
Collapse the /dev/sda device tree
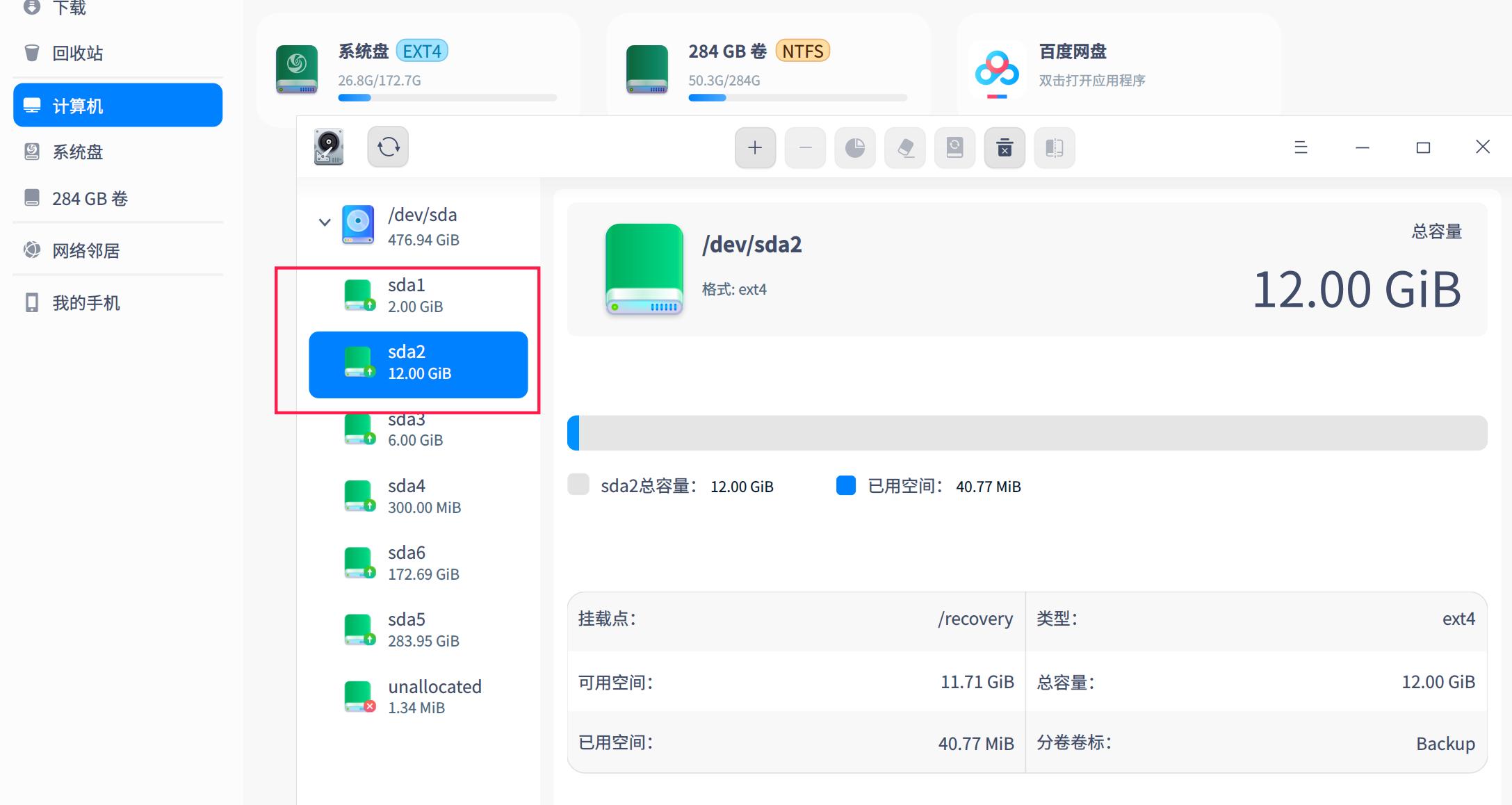click(324, 221)
